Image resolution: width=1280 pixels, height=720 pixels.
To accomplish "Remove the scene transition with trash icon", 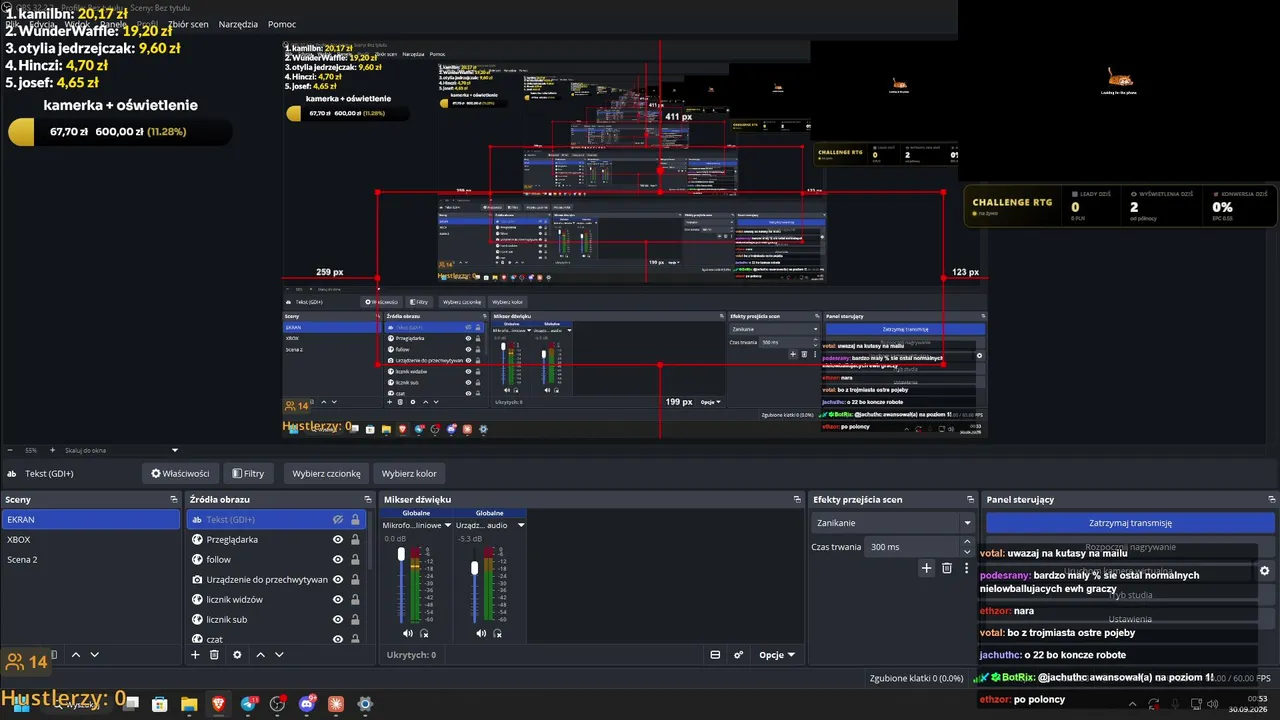I will pos(947,568).
